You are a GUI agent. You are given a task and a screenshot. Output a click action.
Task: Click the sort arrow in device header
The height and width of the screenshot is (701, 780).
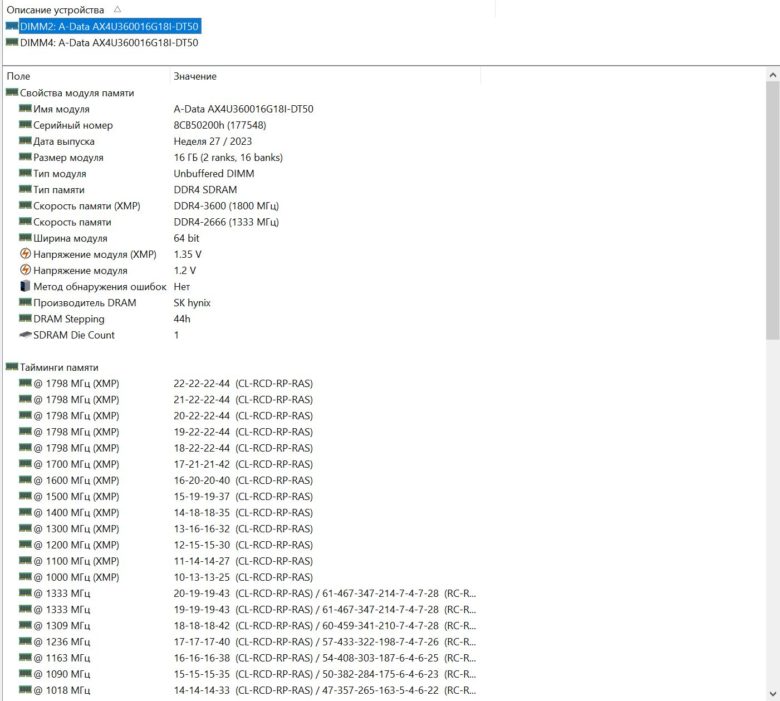[117, 9]
